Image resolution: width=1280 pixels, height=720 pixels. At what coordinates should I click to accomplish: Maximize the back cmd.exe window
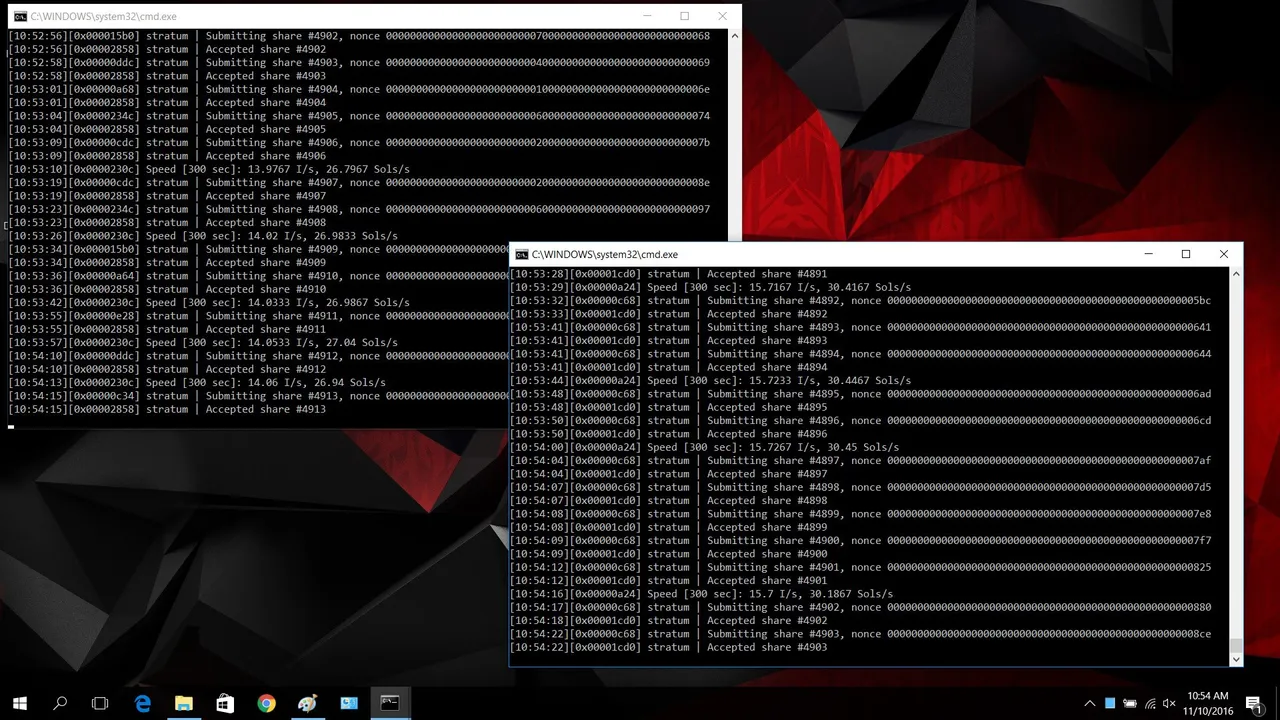pyautogui.click(x=684, y=16)
